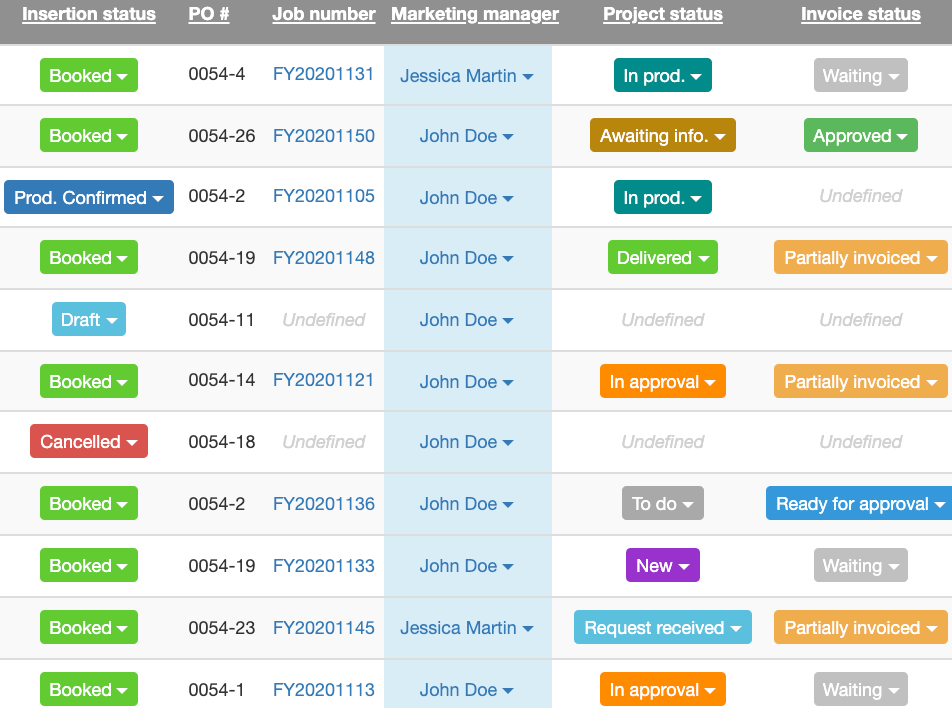Open job FY20201145 link
The width and height of the screenshot is (952, 708).
click(323, 627)
